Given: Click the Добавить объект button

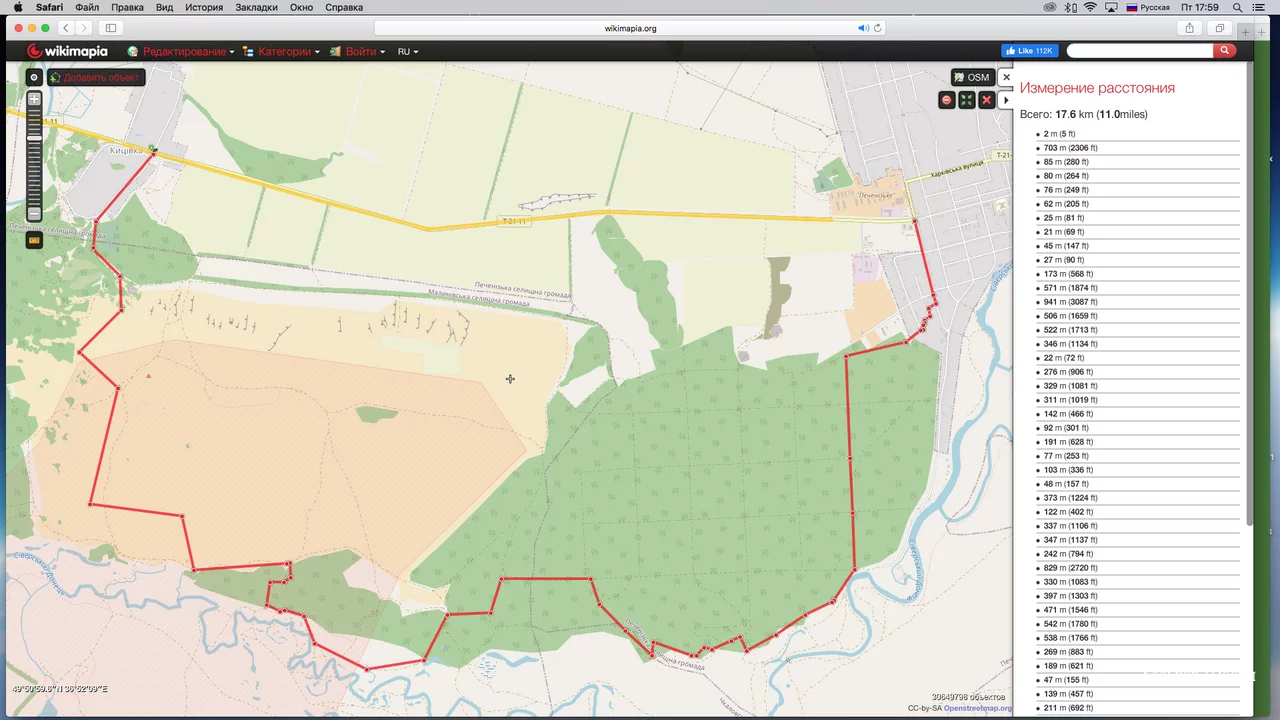Looking at the screenshot, I should point(96,77).
